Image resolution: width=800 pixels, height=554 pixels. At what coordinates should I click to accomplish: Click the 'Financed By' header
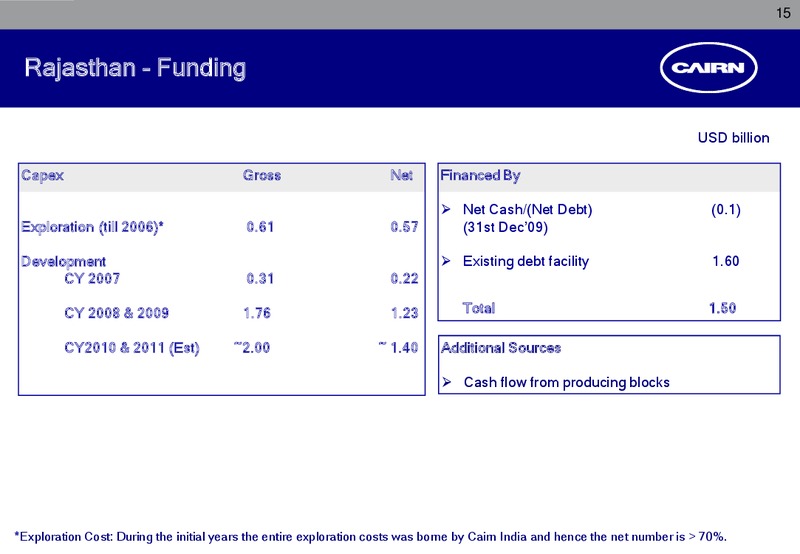480,175
